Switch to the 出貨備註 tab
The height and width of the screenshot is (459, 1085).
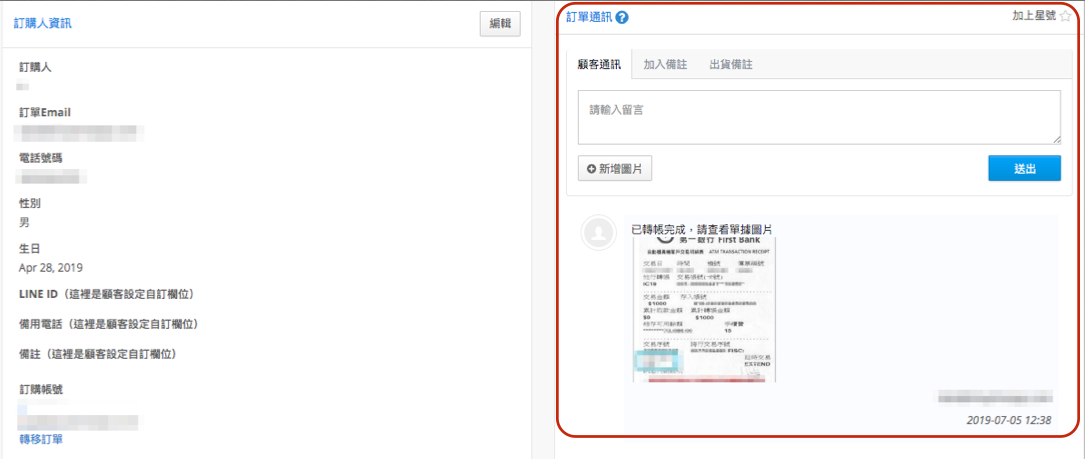(x=731, y=64)
